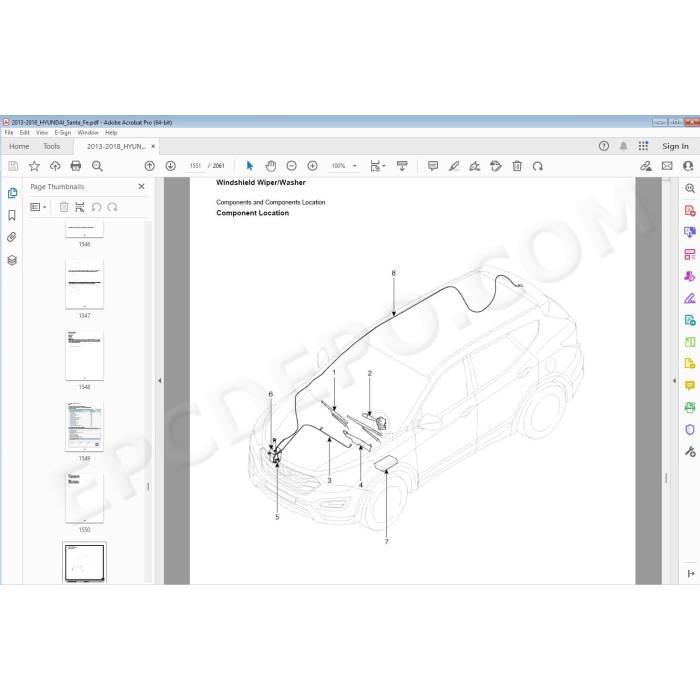Click the Save file icon
The width and height of the screenshot is (700, 700).
click(13, 166)
